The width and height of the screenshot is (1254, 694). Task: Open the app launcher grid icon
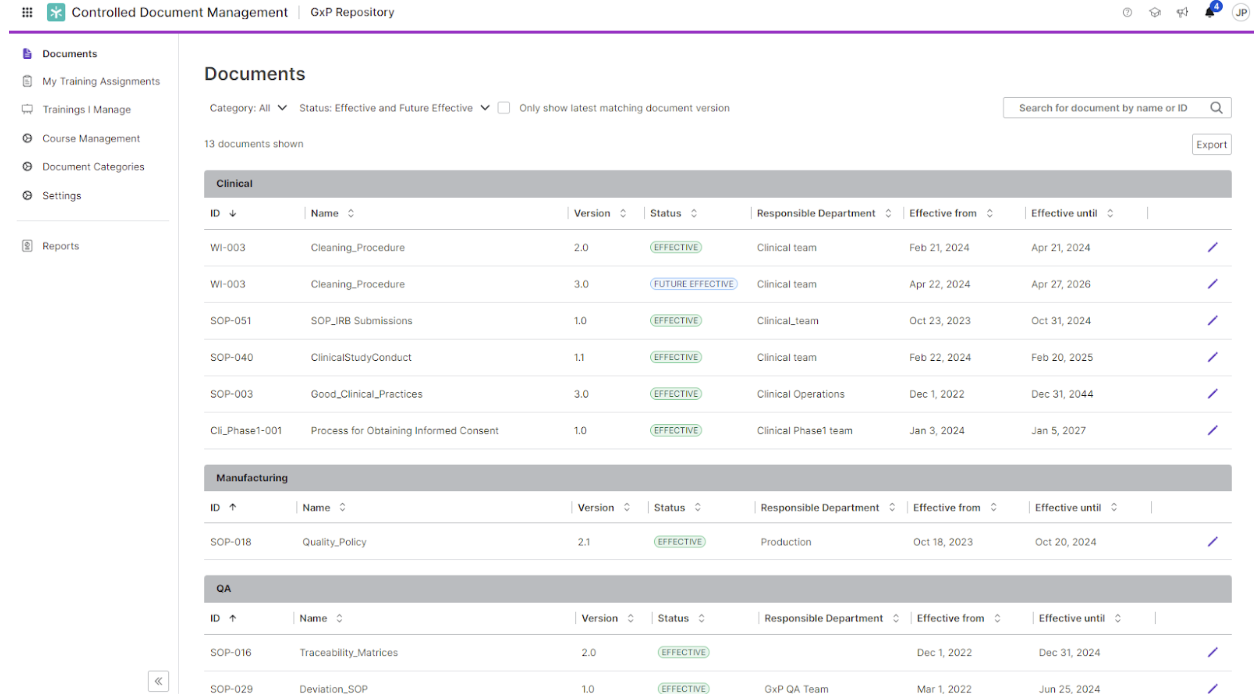[27, 13]
